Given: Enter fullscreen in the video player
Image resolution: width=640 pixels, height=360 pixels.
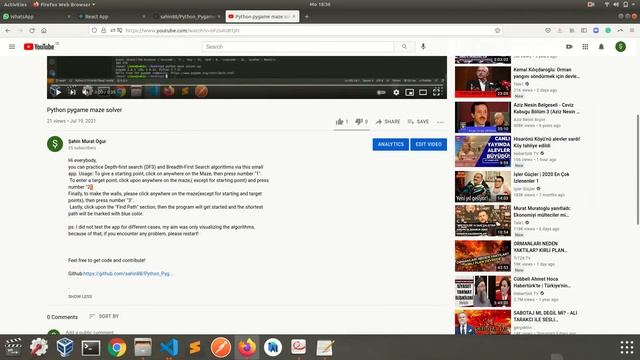Looking at the screenshot, I should pos(437,92).
